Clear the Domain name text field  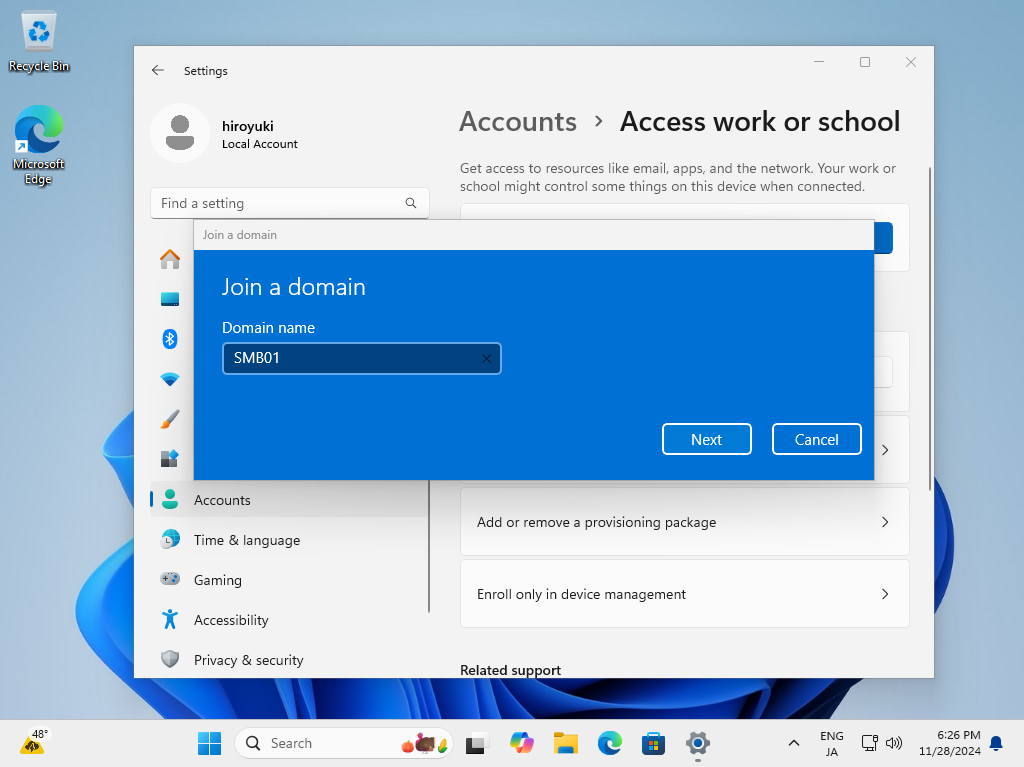click(486, 359)
